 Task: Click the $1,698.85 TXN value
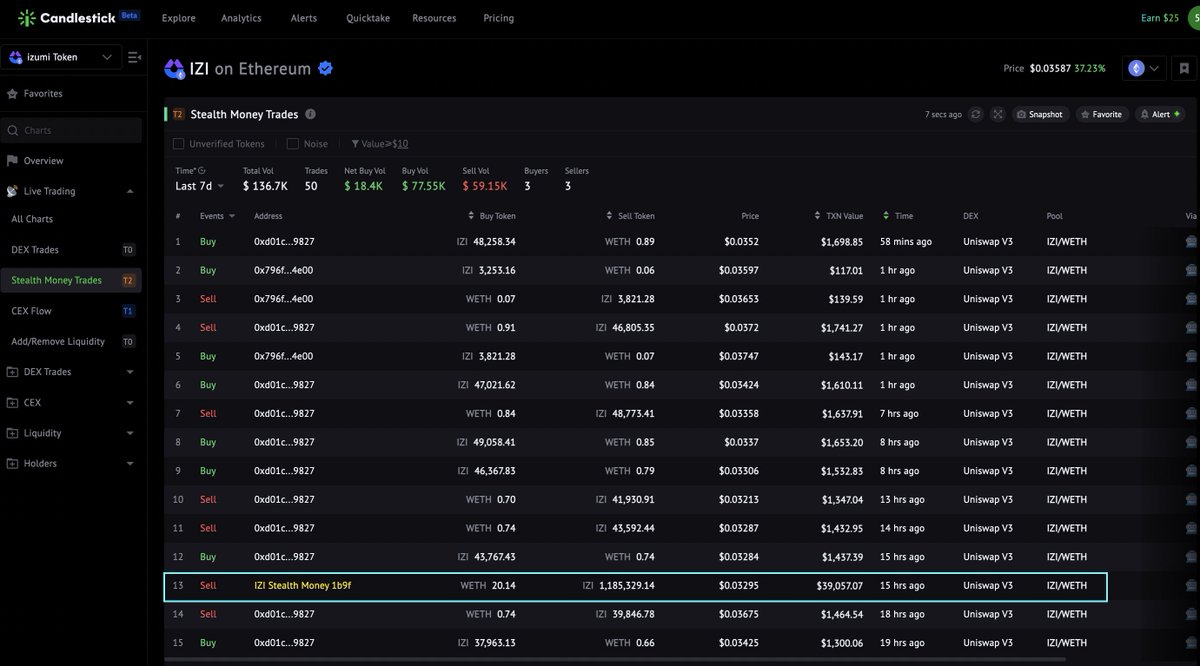[842, 242]
